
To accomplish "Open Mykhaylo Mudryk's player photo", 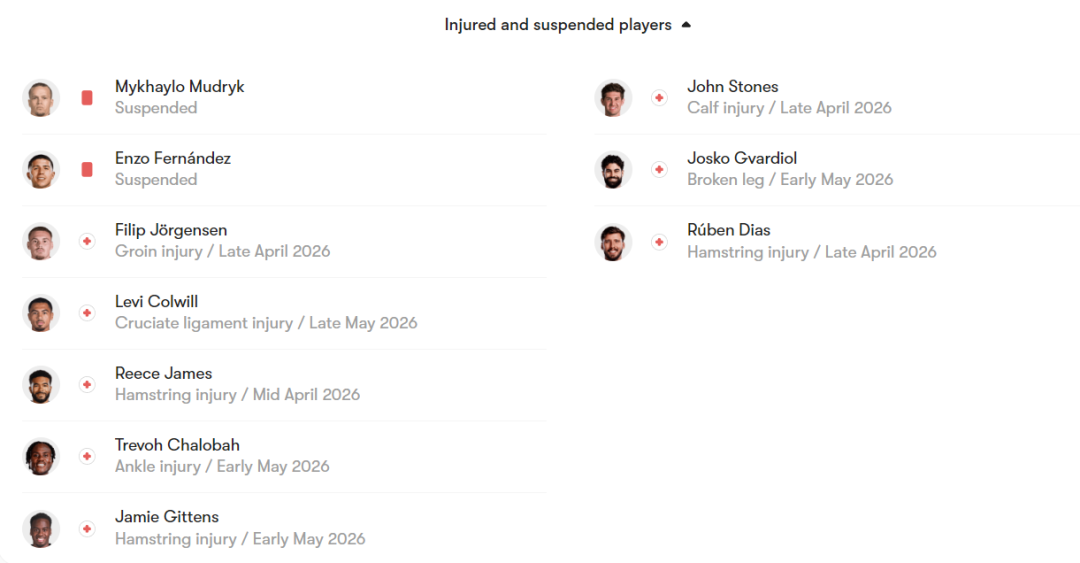I will pos(41,98).
